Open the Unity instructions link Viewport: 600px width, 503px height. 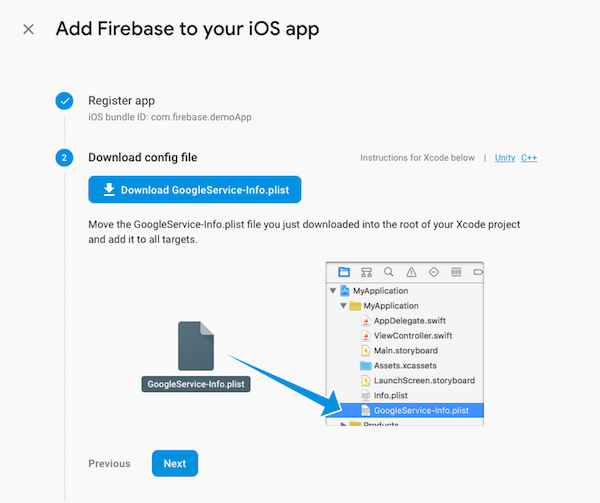click(504, 158)
